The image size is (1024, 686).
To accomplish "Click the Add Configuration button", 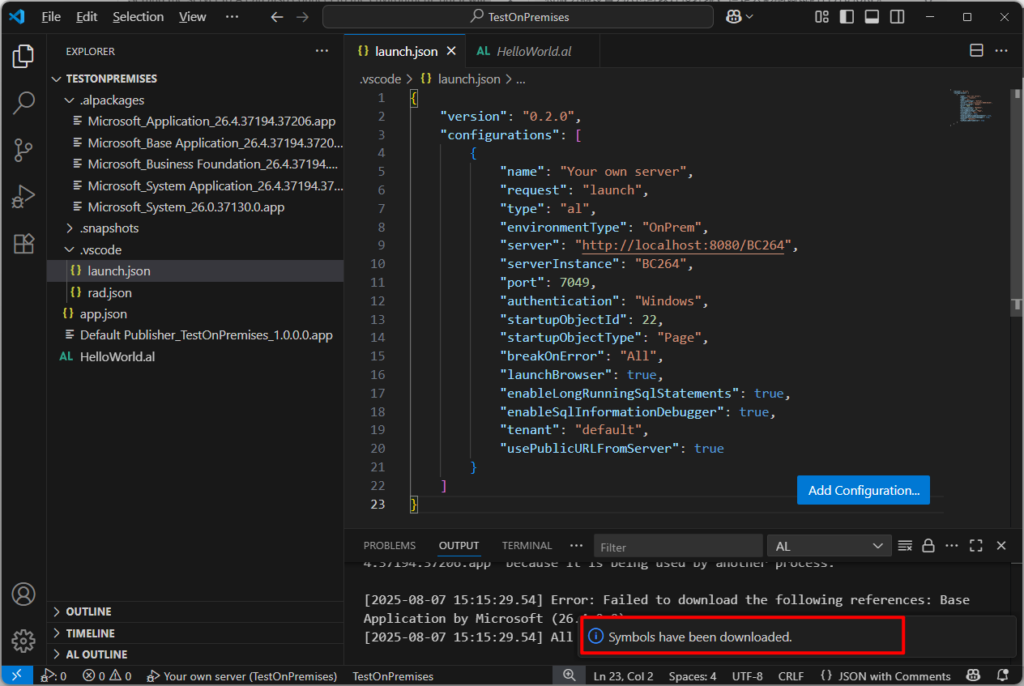I will tap(863, 490).
